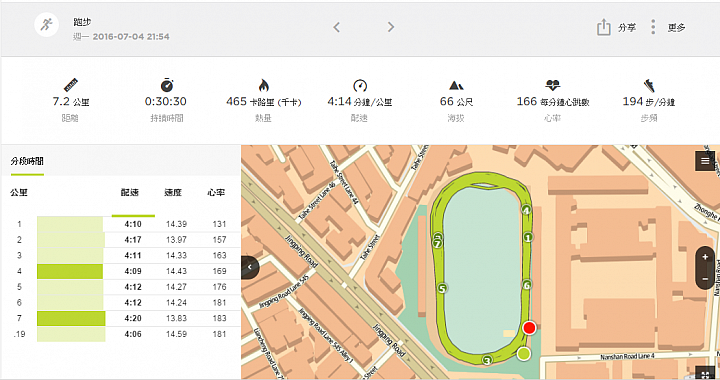The height and width of the screenshot is (380, 720).
Task: Click the 更多 more label
Action: pyautogui.click(x=676, y=28)
